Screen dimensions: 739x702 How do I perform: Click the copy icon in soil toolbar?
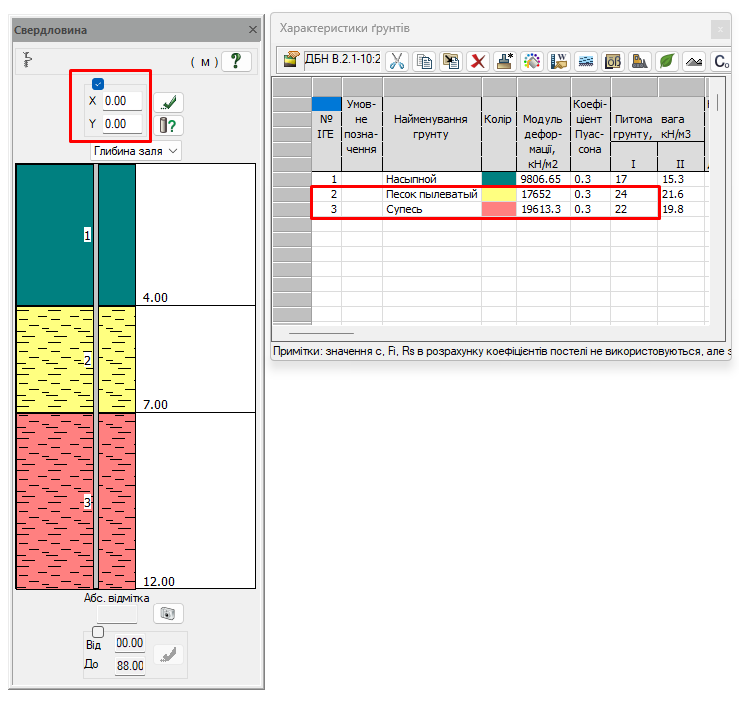(425, 61)
